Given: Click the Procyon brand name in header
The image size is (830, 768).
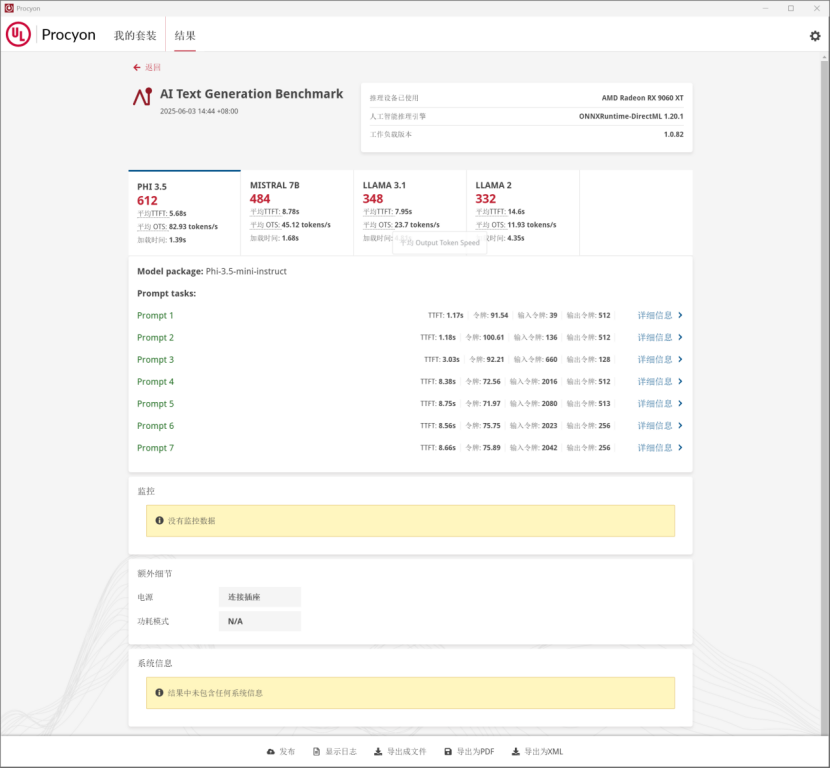Looking at the screenshot, I should [68, 35].
